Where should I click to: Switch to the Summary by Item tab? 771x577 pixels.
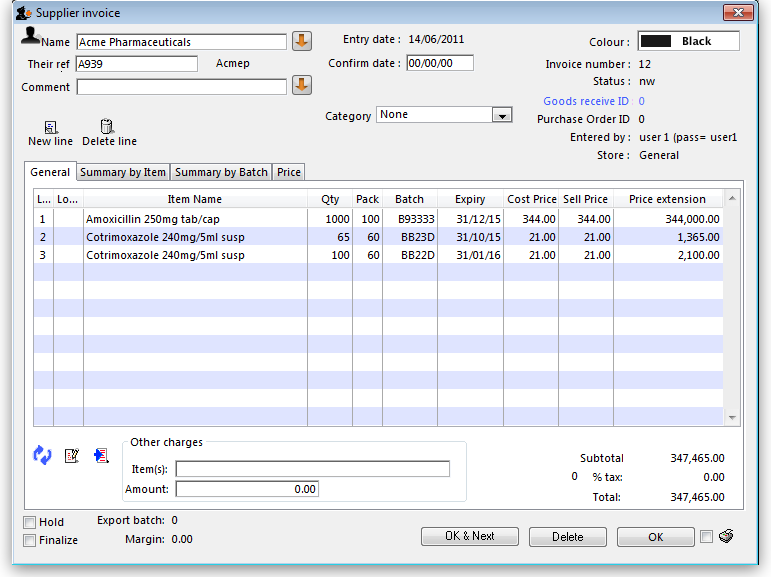point(123,172)
